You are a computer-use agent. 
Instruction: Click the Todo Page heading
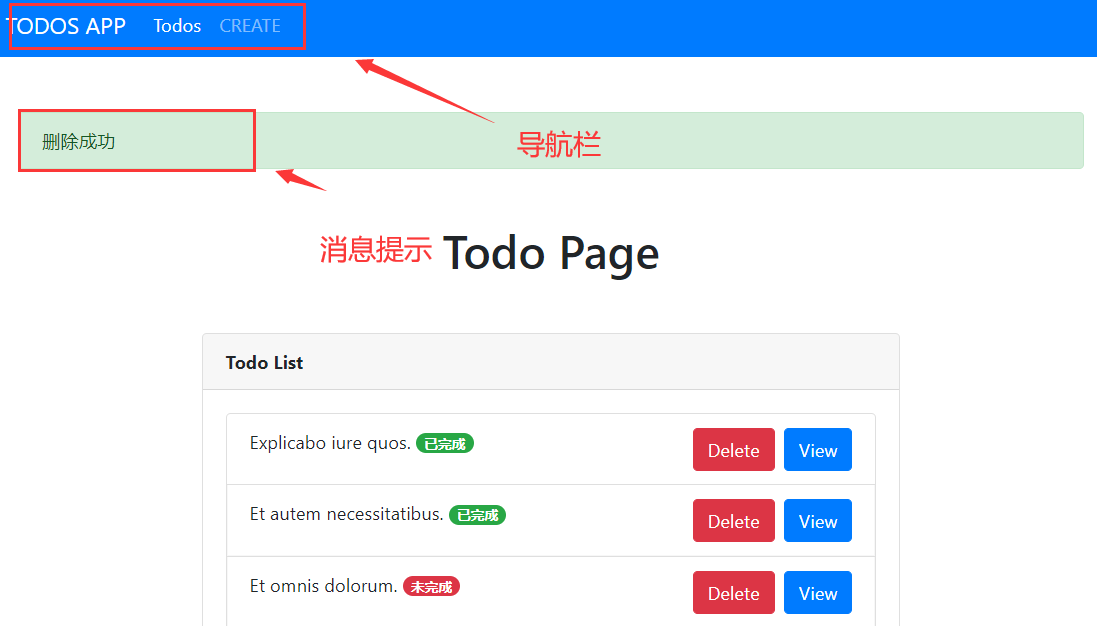click(551, 253)
